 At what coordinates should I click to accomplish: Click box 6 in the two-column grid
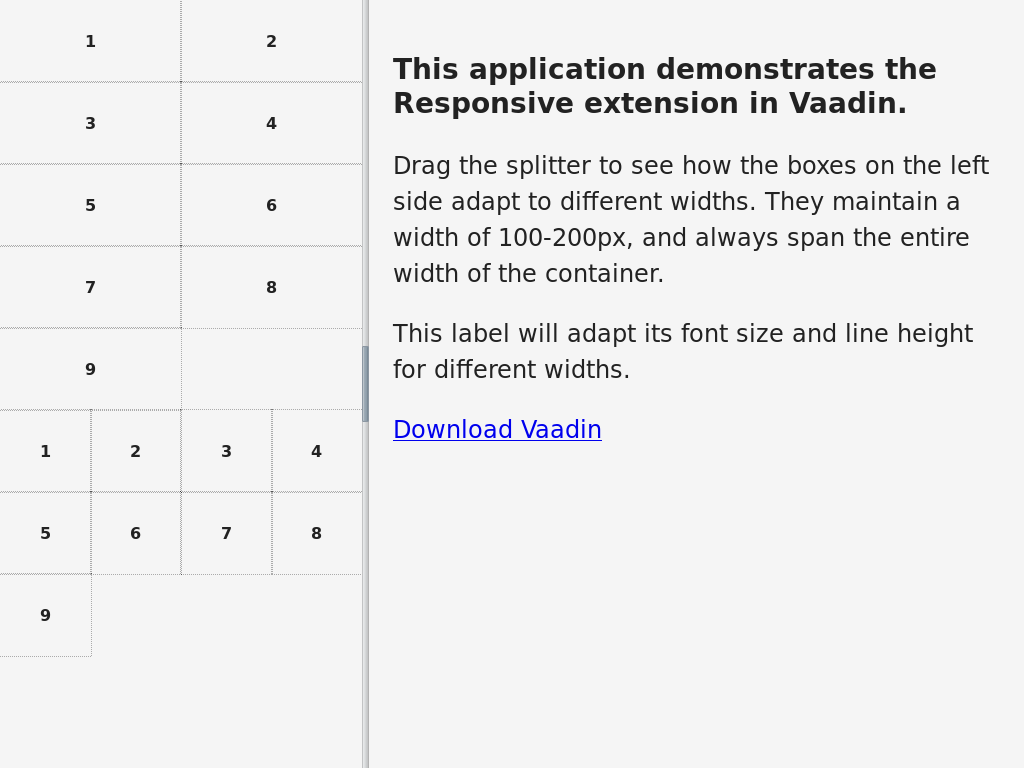(x=272, y=205)
